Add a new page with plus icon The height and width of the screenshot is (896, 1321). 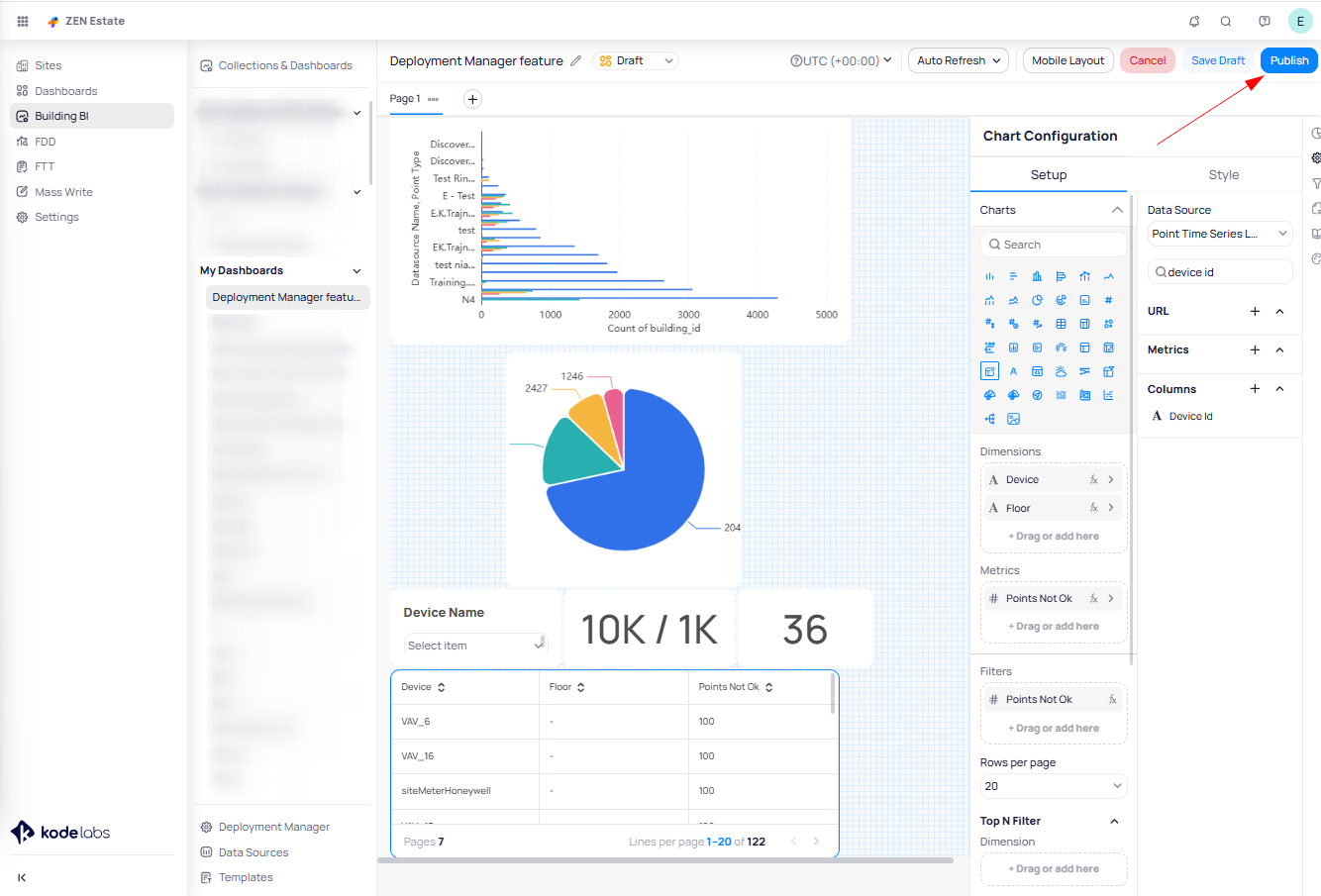coord(472,99)
